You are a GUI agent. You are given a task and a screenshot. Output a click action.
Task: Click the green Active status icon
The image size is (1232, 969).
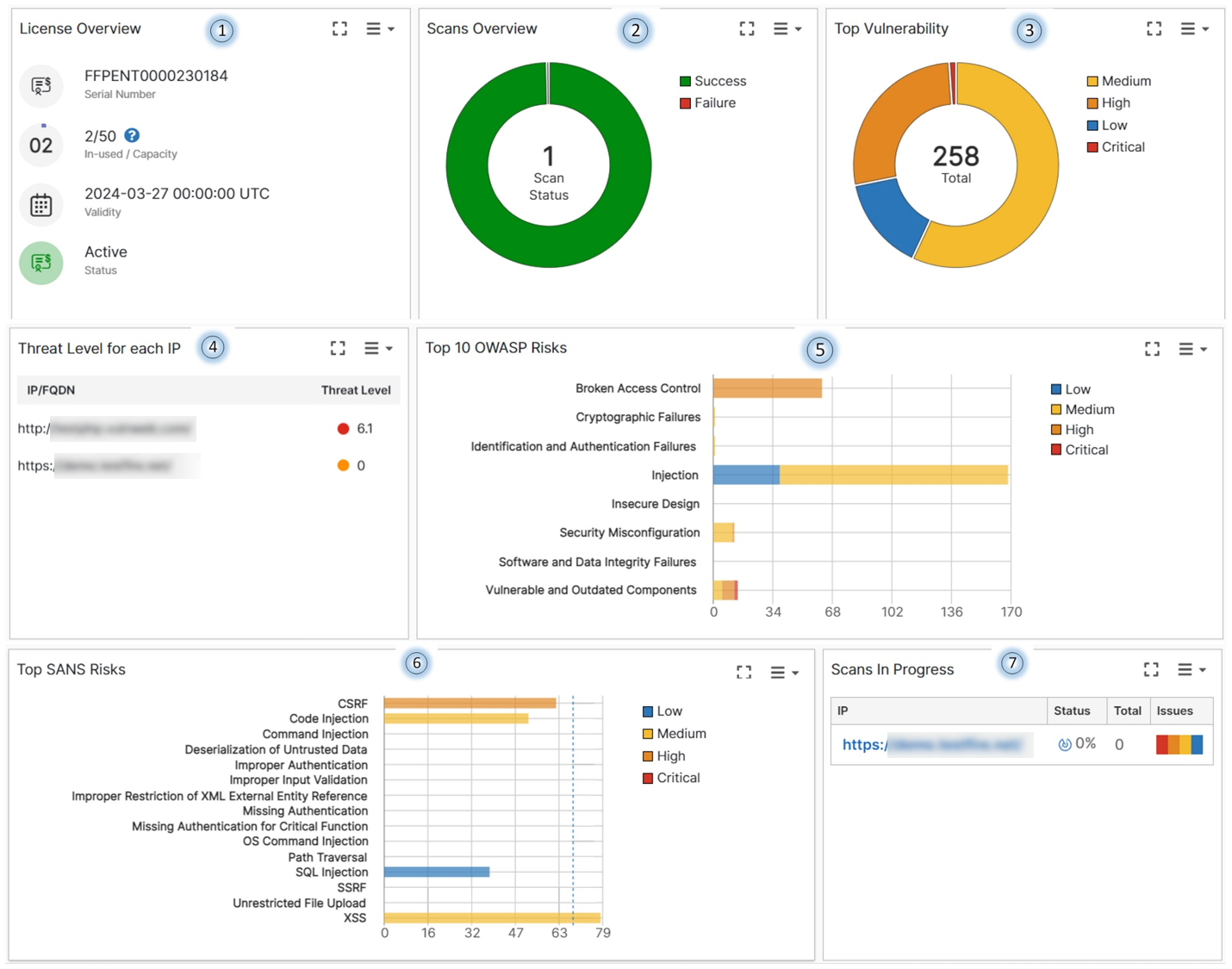(x=40, y=263)
